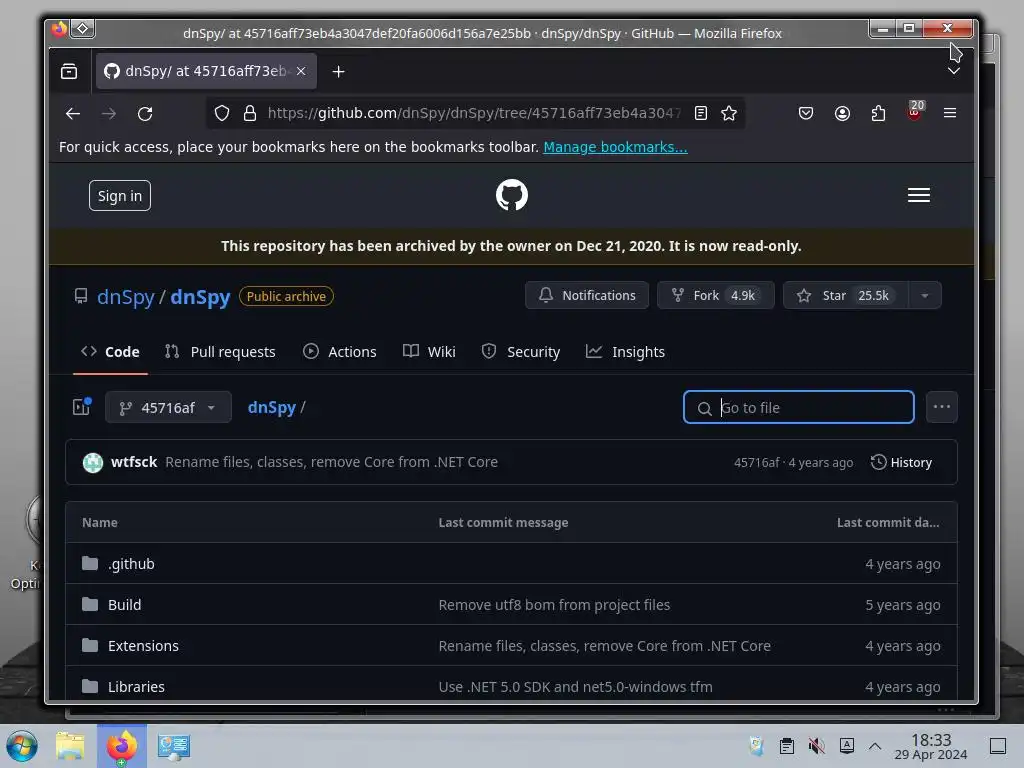The width and height of the screenshot is (1024, 768).
Task: Focus the Go to file search box
Action: pos(799,408)
